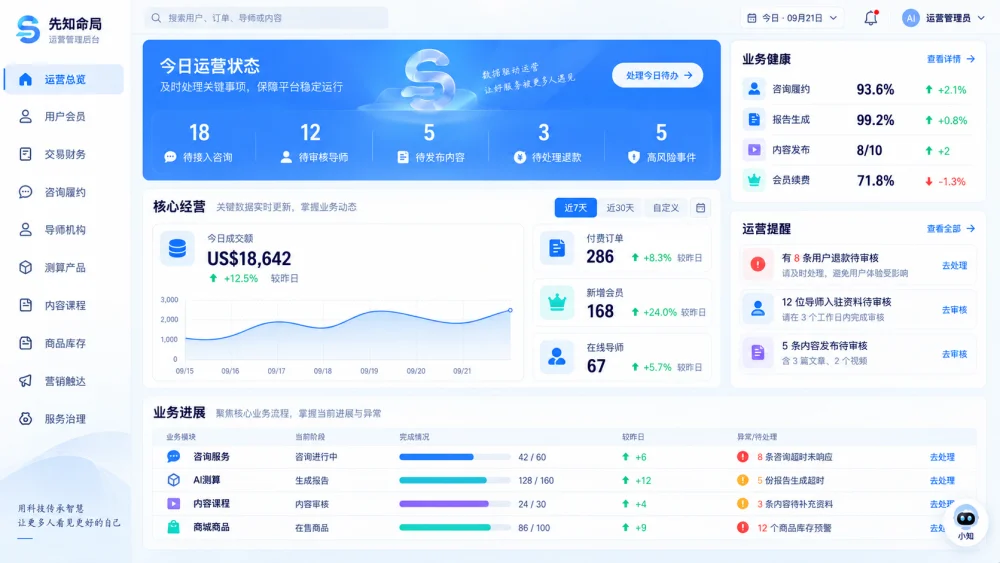Open the notification bell
This screenshot has width=1000, height=563.
click(871, 18)
